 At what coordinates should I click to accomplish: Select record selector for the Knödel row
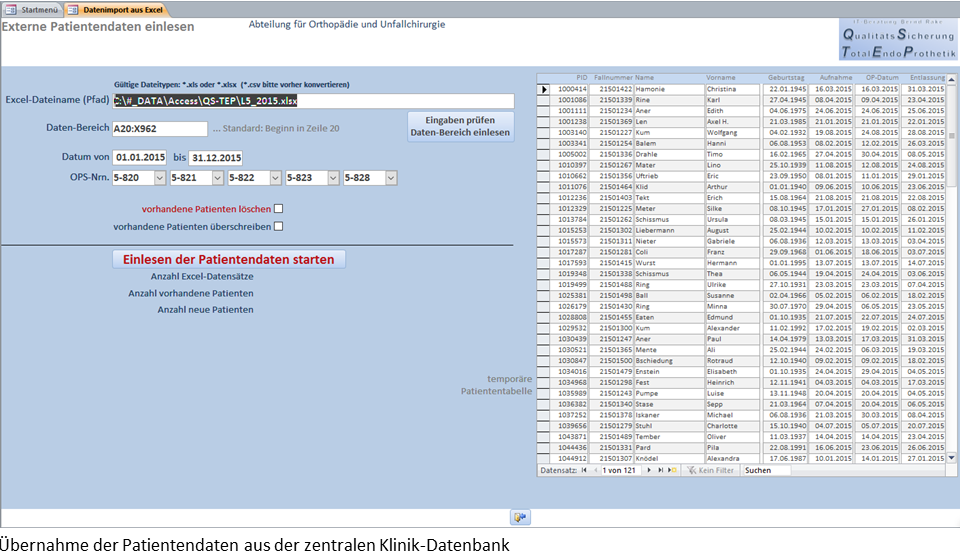(544, 458)
